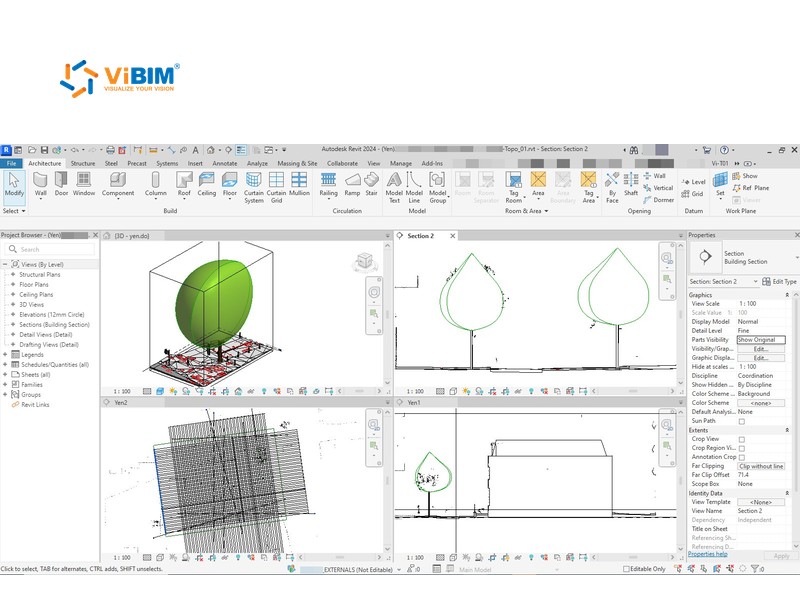This screenshot has width=800, height=600.
Task: Select the Level datum tool
Action: [x=693, y=182]
